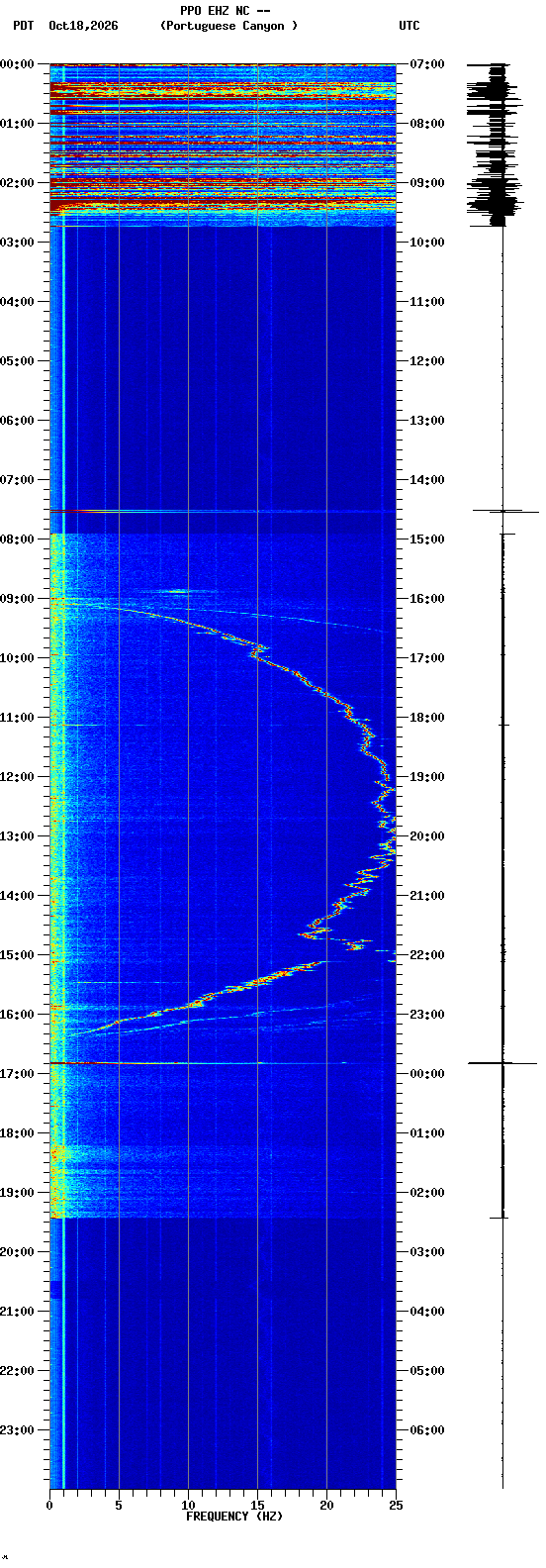Viewport: 546px width, 1568px height.
Task: Click the date text 'Oct18,2026'
Action: (83, 26)
